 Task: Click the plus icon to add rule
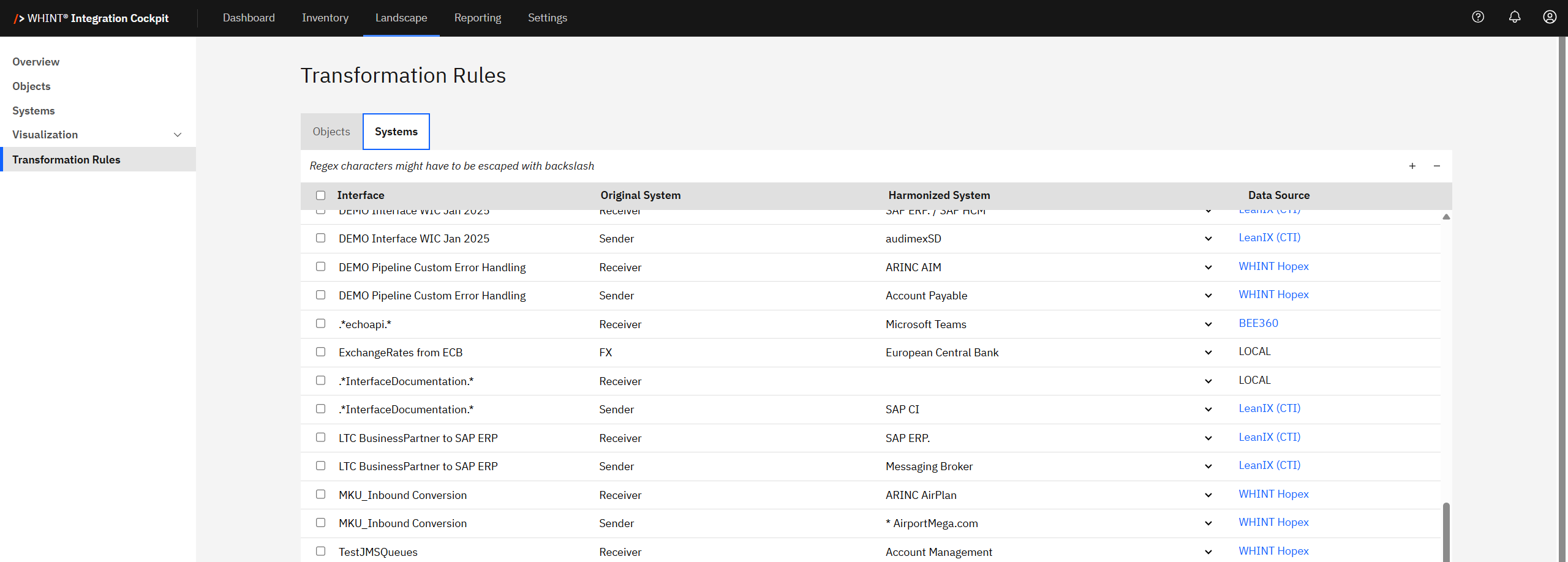pos(1412,166)
